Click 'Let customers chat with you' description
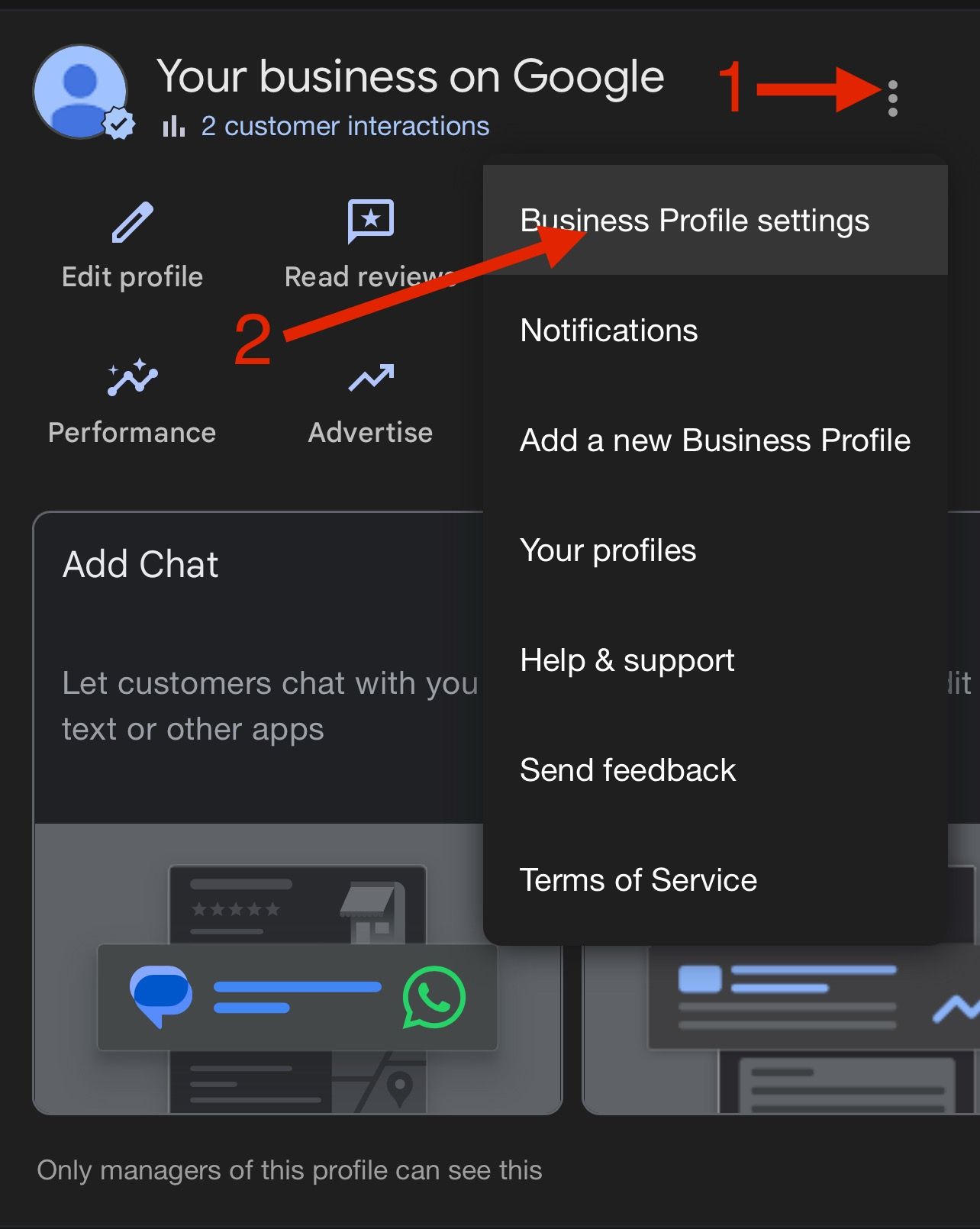 click(x=271, y=706)
